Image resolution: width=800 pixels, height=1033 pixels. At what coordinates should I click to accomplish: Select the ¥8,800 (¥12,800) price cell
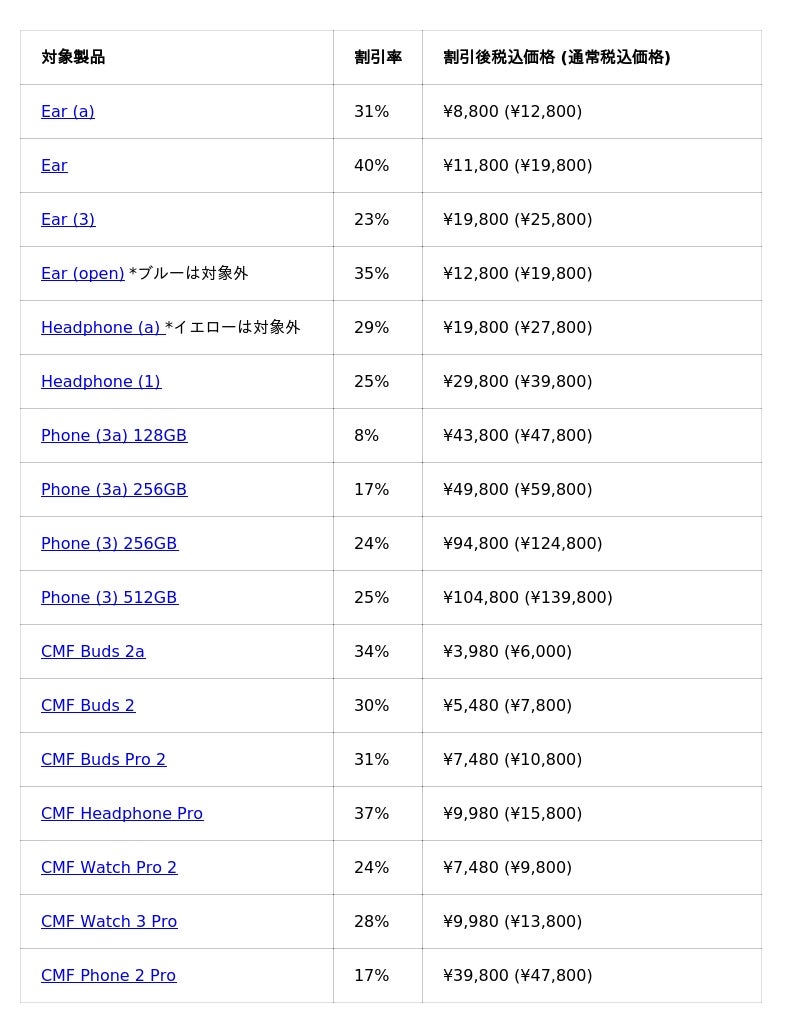coord(592,111)
